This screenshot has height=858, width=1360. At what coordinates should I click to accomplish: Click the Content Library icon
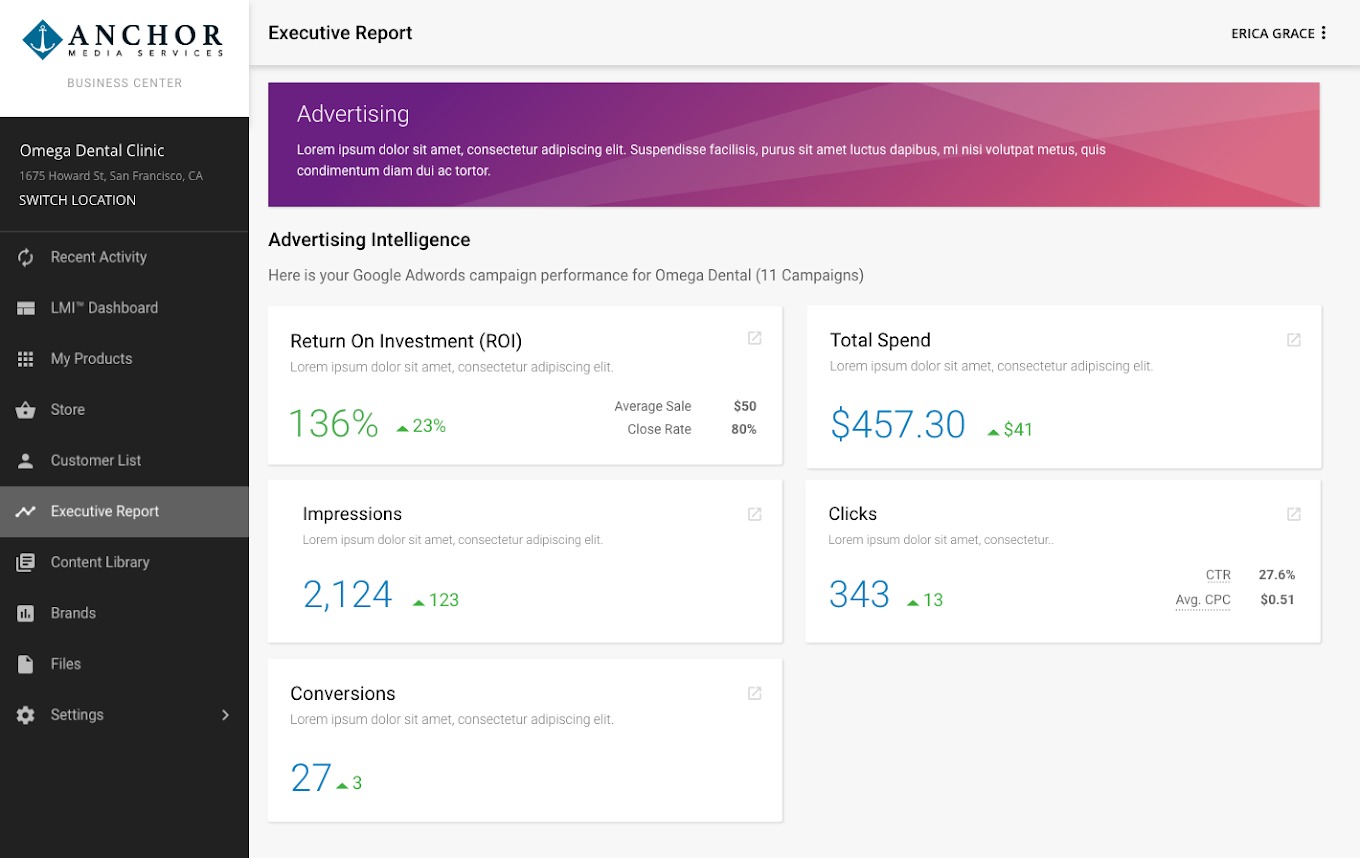(26, 562)
